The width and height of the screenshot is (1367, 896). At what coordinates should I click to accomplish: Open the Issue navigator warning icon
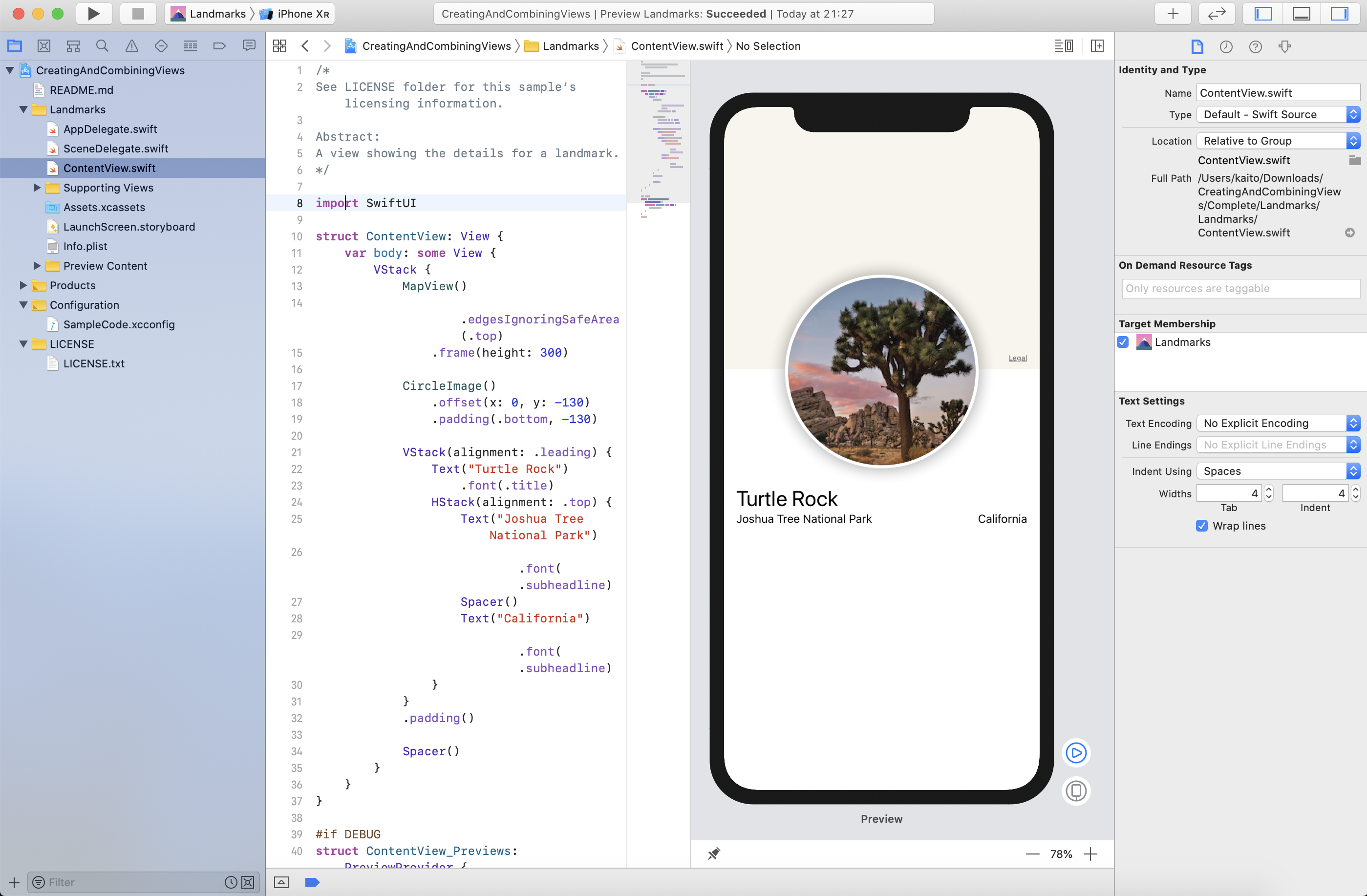131,46
